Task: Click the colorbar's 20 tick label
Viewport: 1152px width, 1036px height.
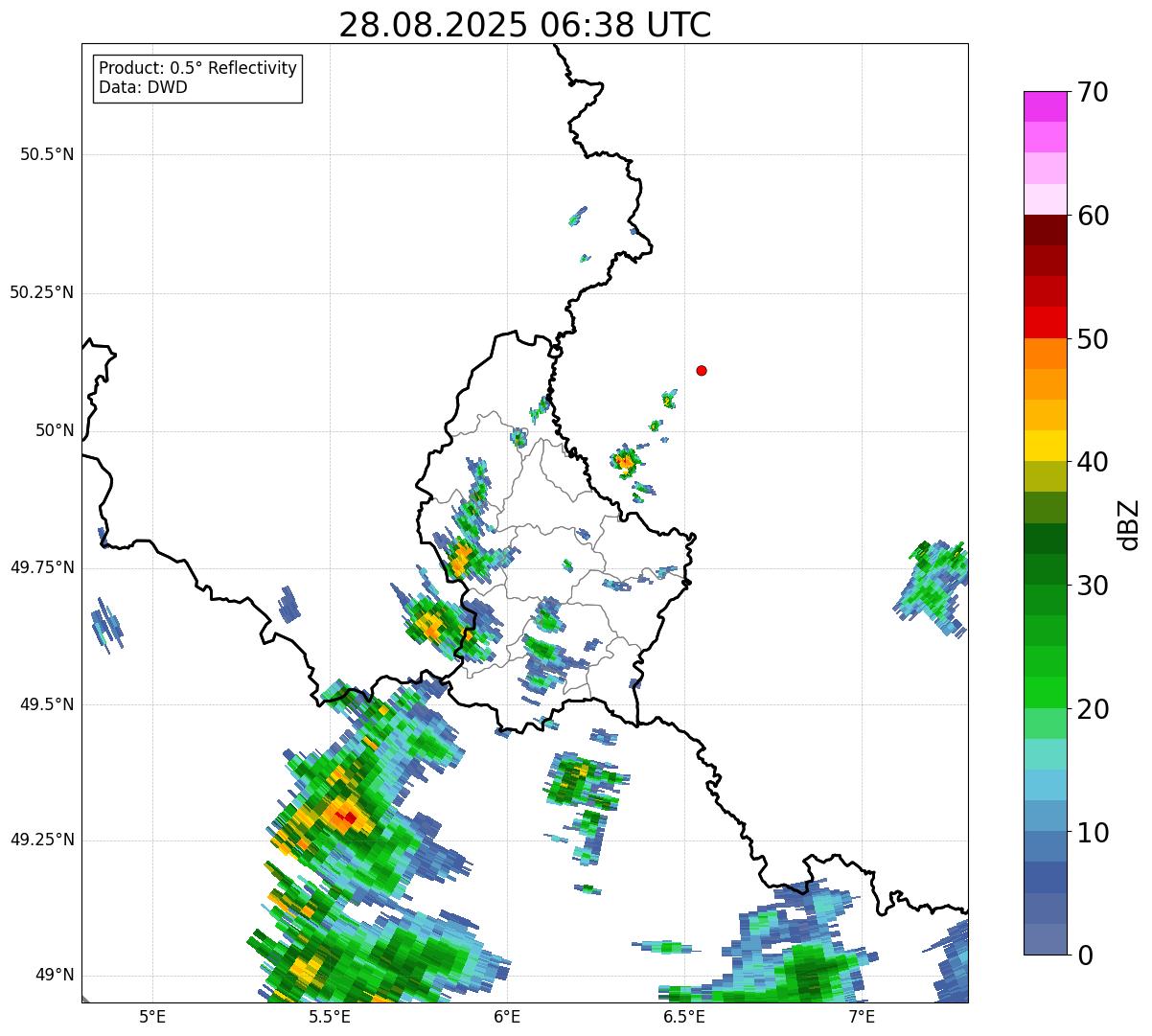Action: coord(1093,709)
